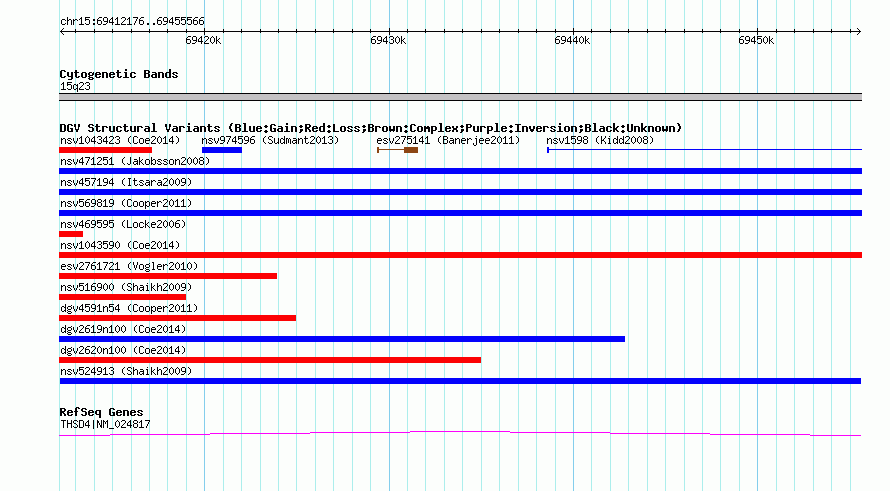Select the full-width red nsv1043590 loss bar

(x=460, y=255)
